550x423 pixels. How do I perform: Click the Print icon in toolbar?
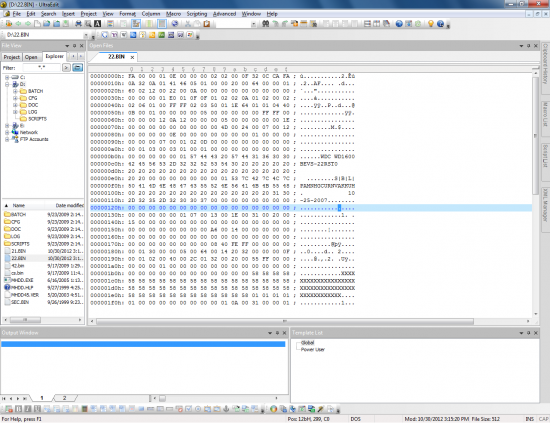click(79, 24)
